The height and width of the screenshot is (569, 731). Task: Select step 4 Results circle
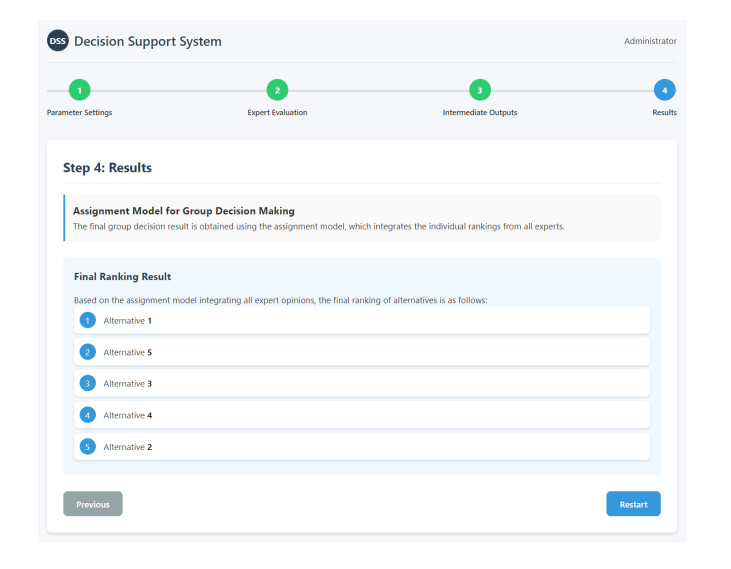coord(665,90)
